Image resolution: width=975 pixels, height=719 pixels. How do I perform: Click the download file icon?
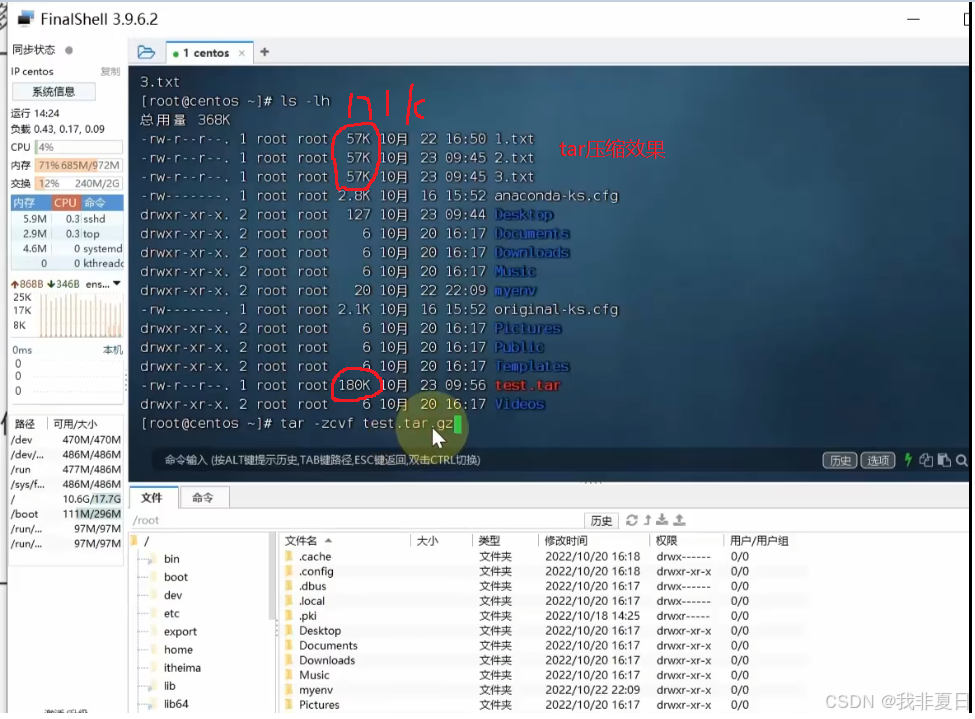click(x=662, y=519)
